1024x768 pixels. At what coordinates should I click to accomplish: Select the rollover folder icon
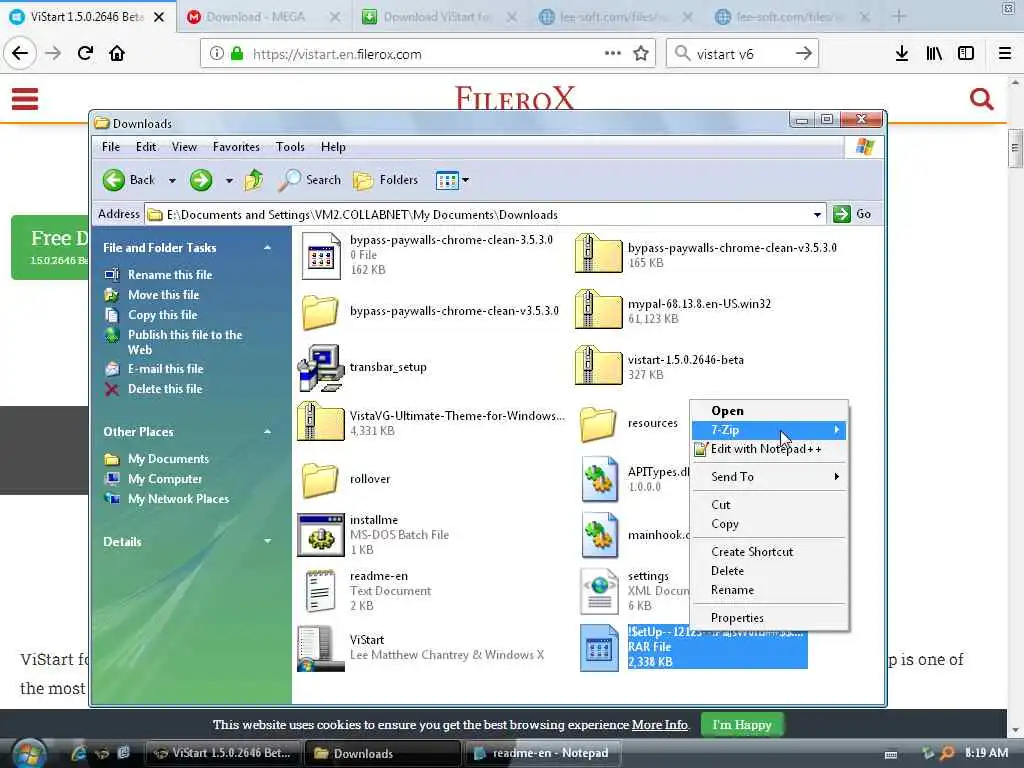click(320, 480)
